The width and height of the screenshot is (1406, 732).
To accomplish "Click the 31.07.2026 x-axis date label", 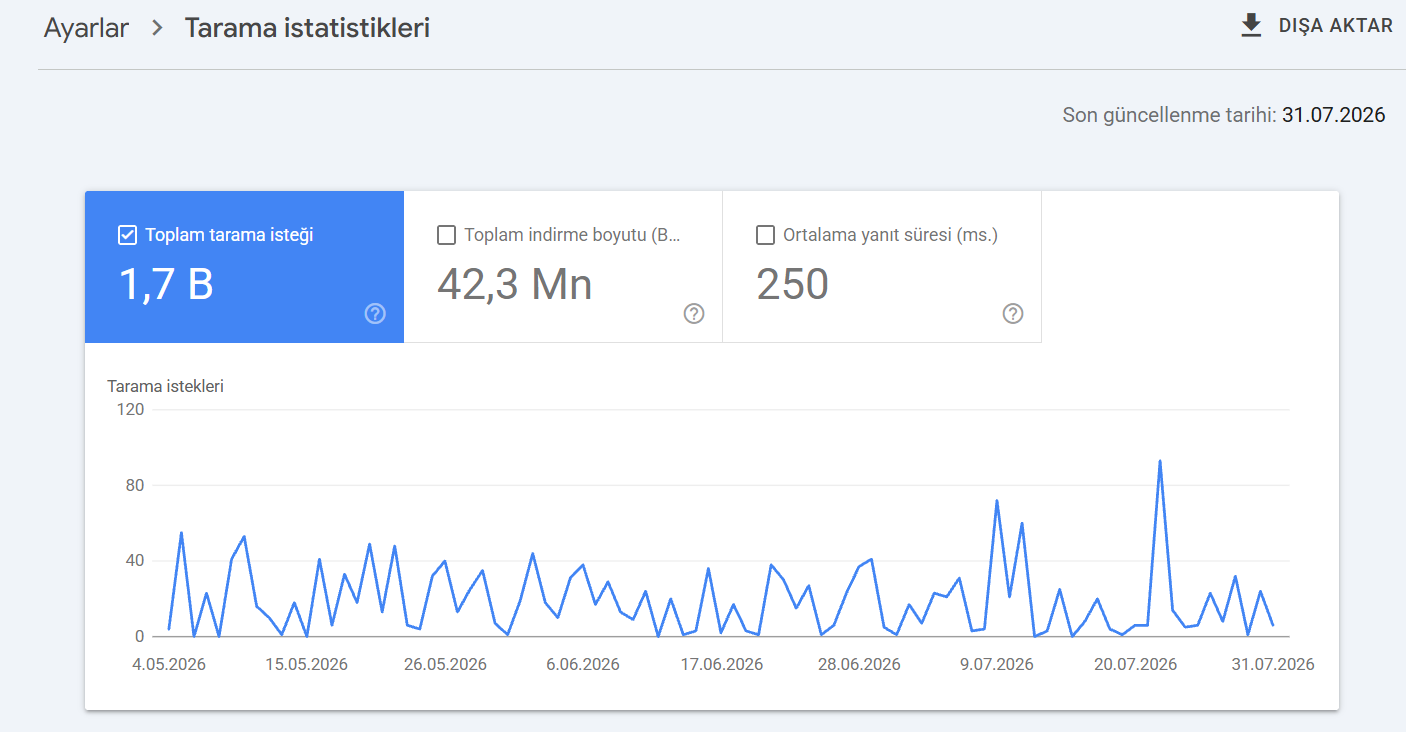I will pos(1272,664).
